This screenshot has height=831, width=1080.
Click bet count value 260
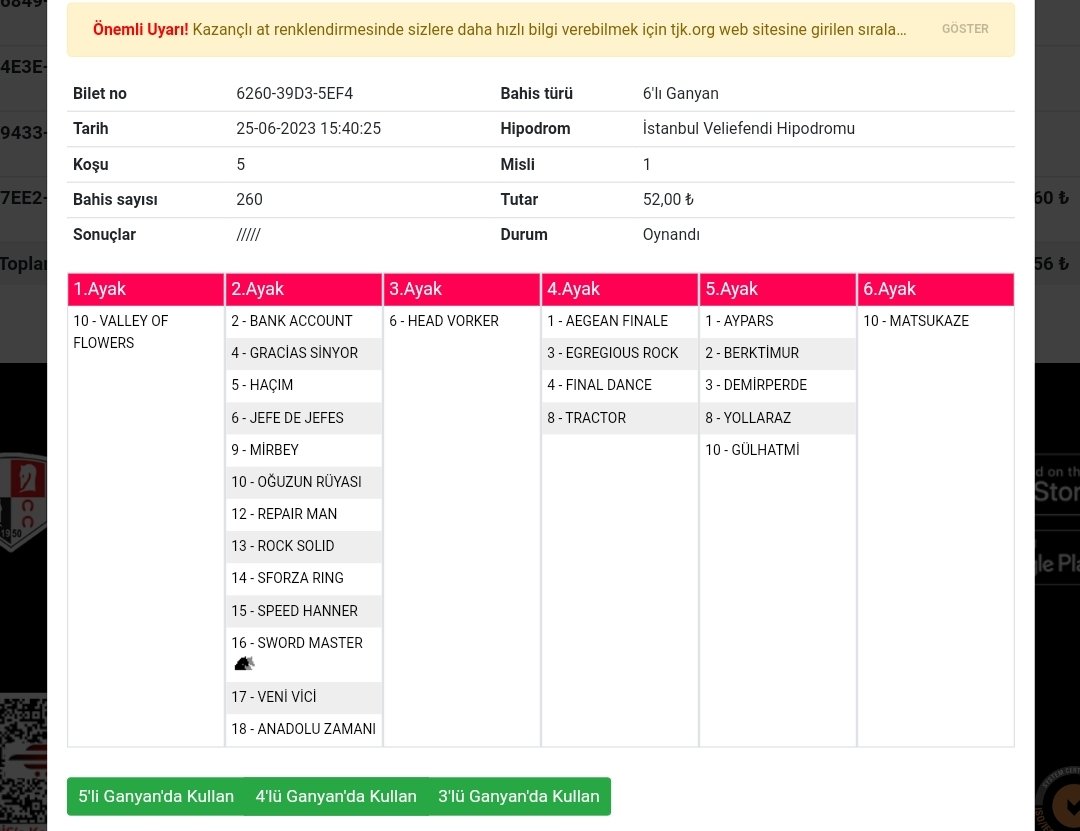[249, 200]
